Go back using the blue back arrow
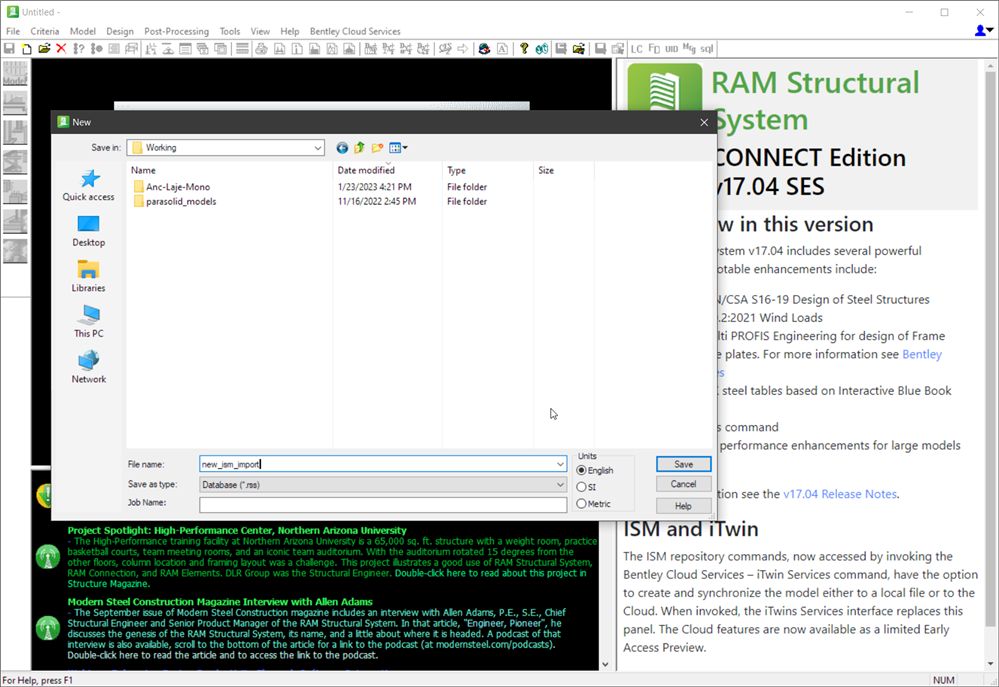The height and width of the screenshot is (687, 999). coord(342,148)
